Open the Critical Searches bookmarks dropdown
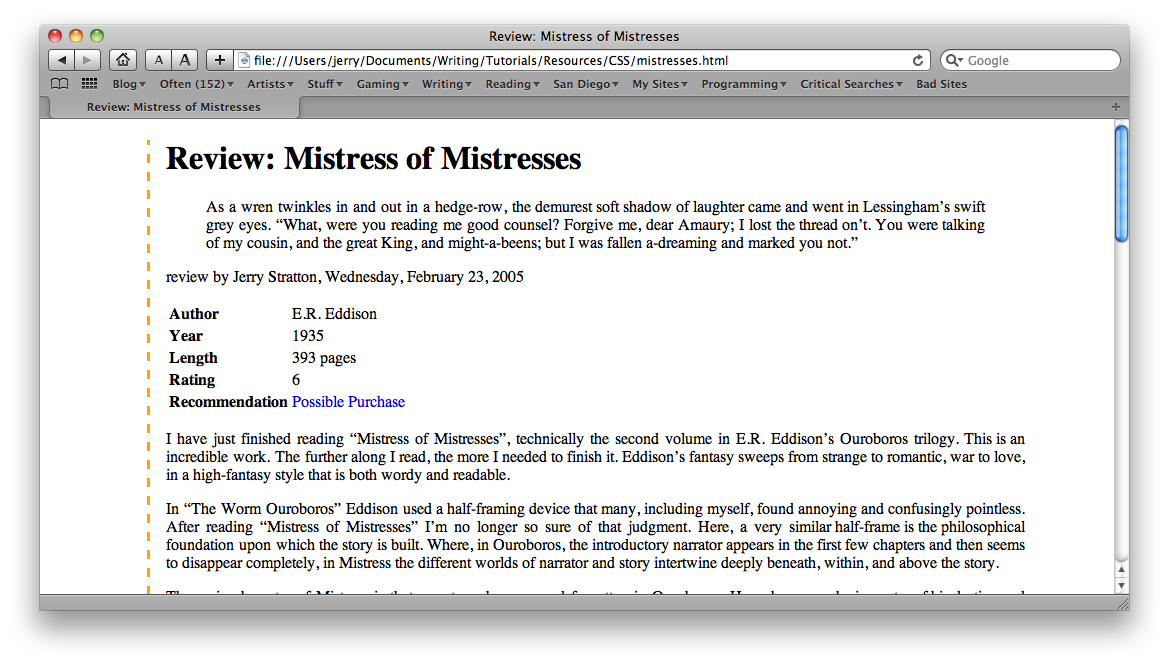 (x=851, y=84)
